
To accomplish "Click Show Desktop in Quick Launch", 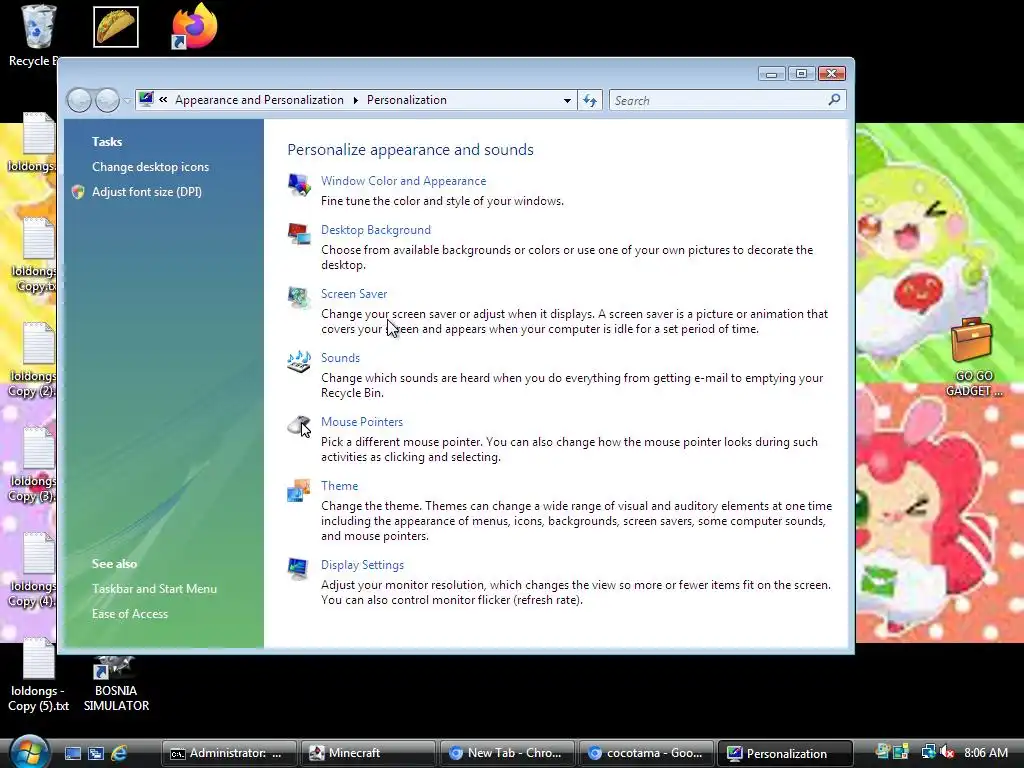I will coord(72,754).
